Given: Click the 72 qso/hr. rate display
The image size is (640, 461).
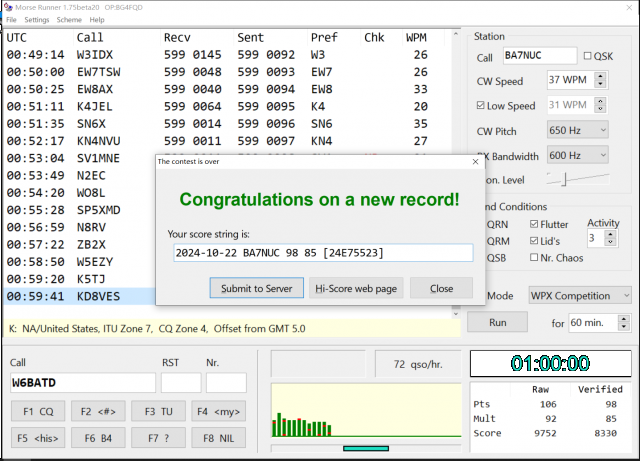Looking at the screenshot, I should pyautogui.click(x=418, y=364).
